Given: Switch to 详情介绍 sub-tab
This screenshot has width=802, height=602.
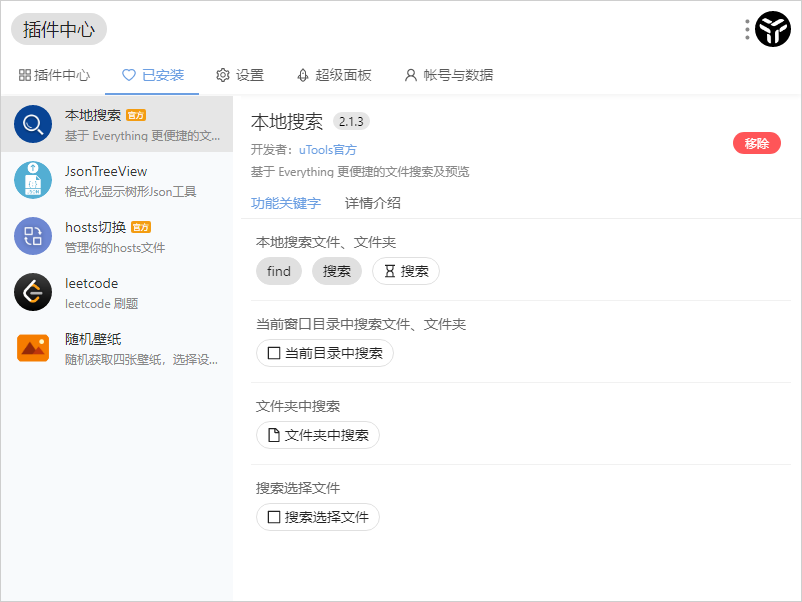Looking at the screenshot, I should click(x=373, y=203).
